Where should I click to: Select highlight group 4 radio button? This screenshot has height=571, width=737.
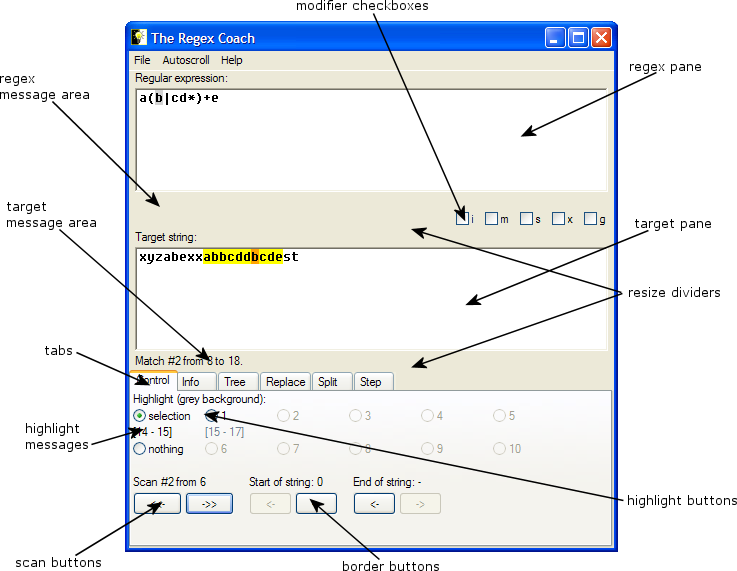point(427,415)
